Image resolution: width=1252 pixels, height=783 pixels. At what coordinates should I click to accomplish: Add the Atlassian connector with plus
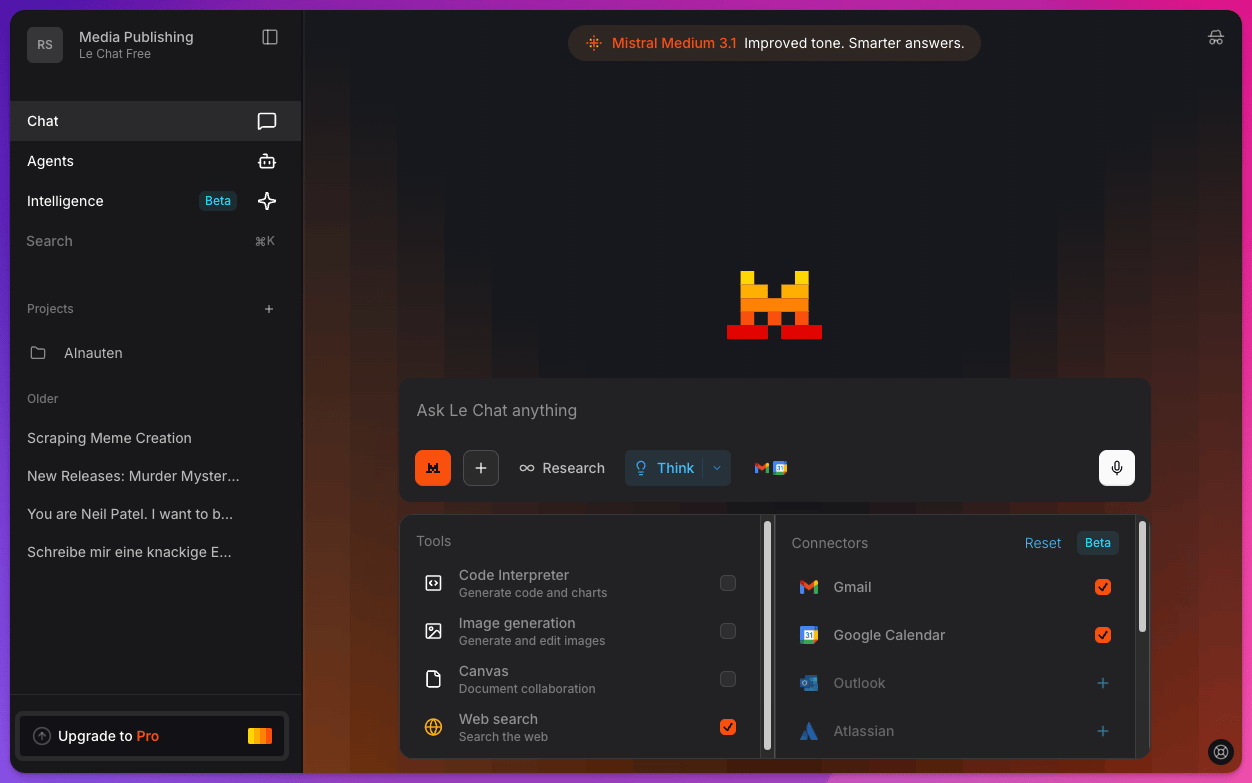(x=1103, y=731)
